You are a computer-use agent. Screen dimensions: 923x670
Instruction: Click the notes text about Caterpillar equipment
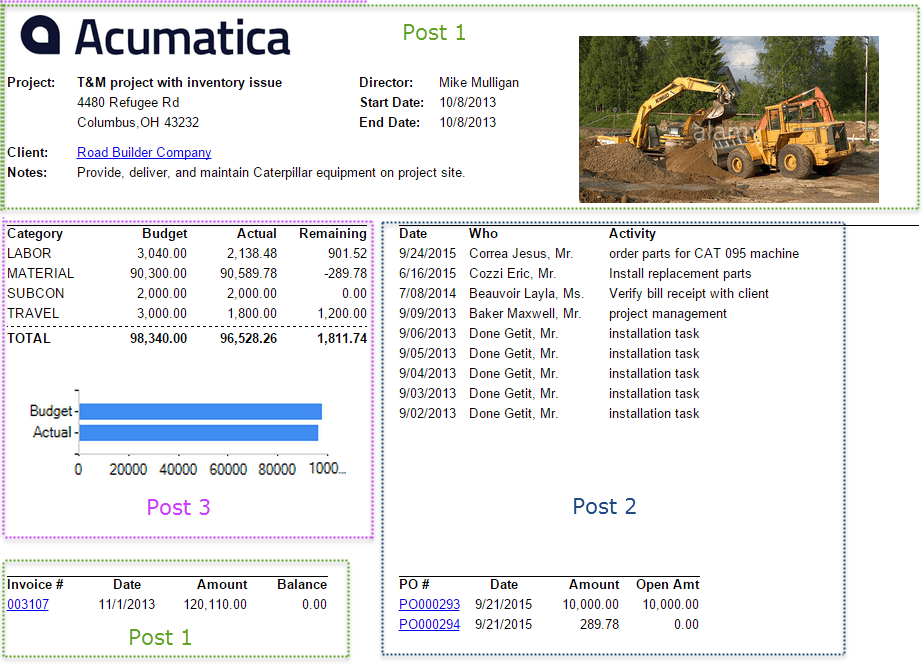pos(271,173)
